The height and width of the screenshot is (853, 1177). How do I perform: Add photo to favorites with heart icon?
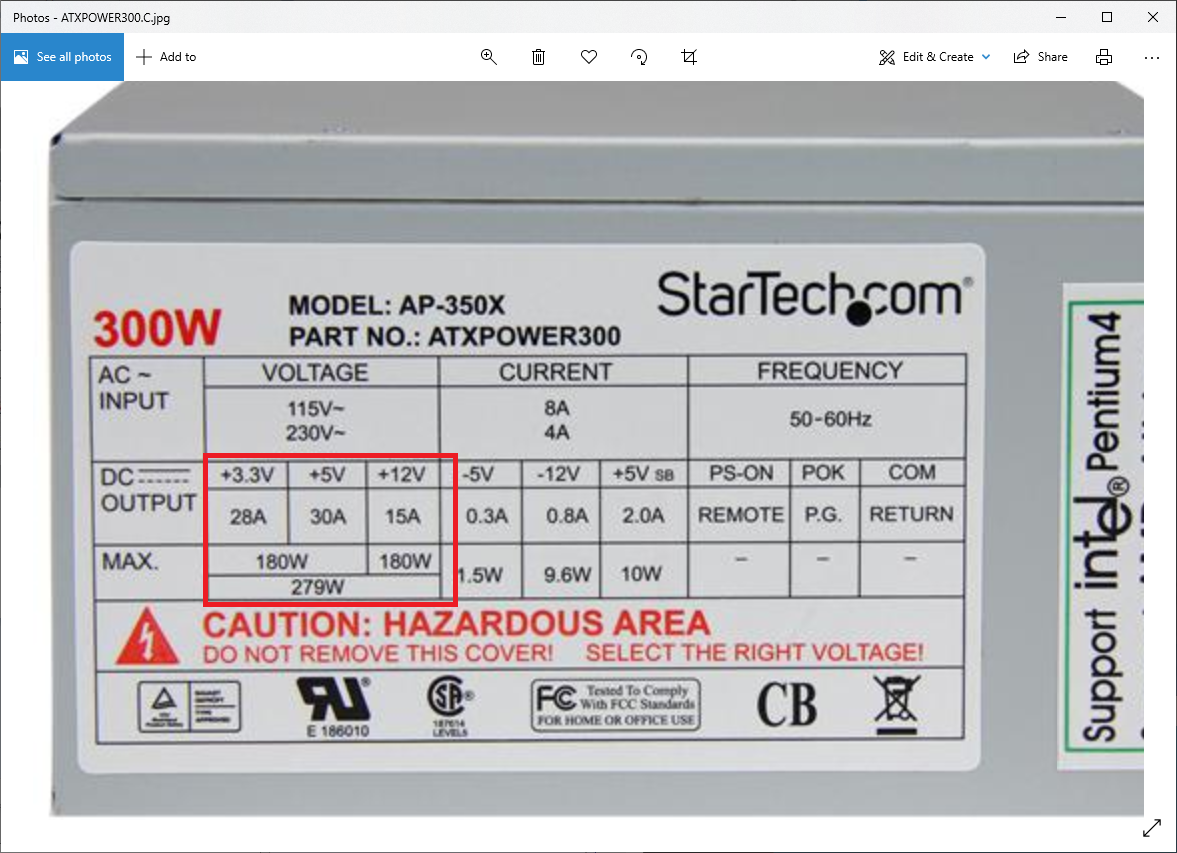coord(589,57)
